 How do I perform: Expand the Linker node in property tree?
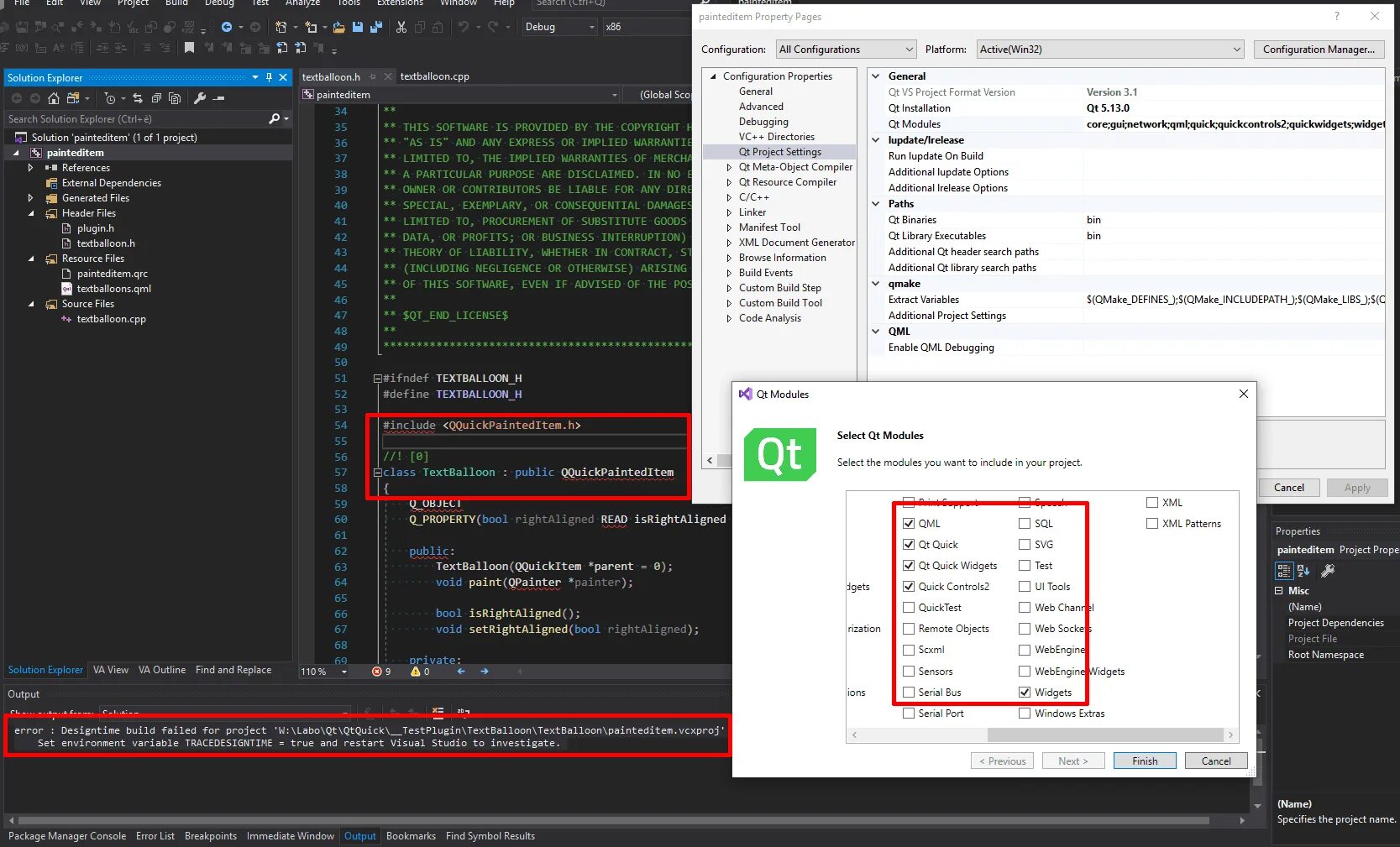[x=729, y=212]
